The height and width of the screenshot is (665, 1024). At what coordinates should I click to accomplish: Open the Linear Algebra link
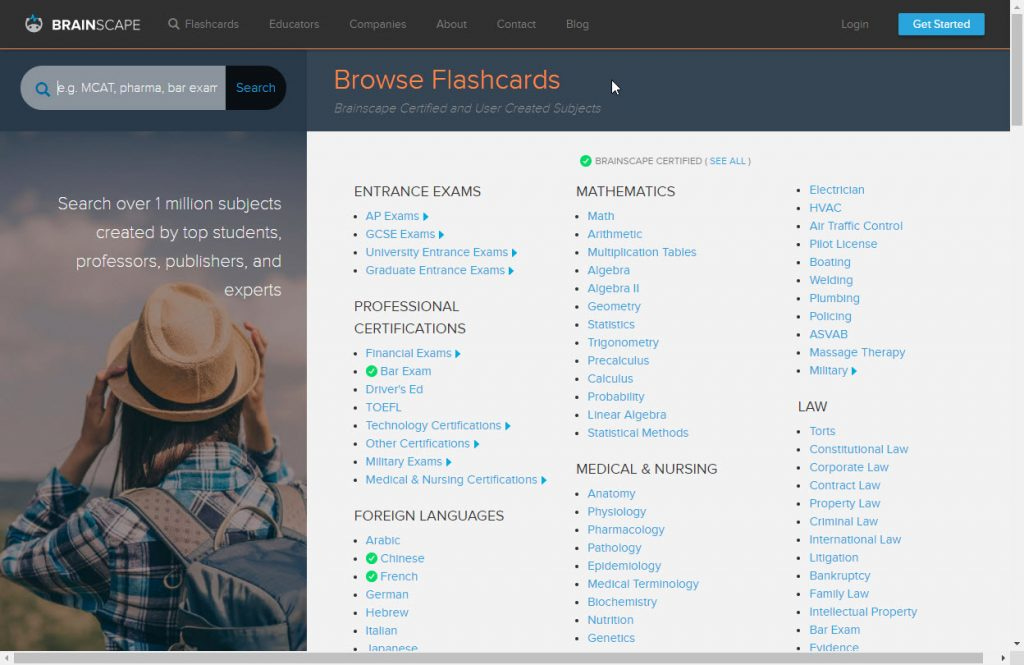(x=626, y=415)
